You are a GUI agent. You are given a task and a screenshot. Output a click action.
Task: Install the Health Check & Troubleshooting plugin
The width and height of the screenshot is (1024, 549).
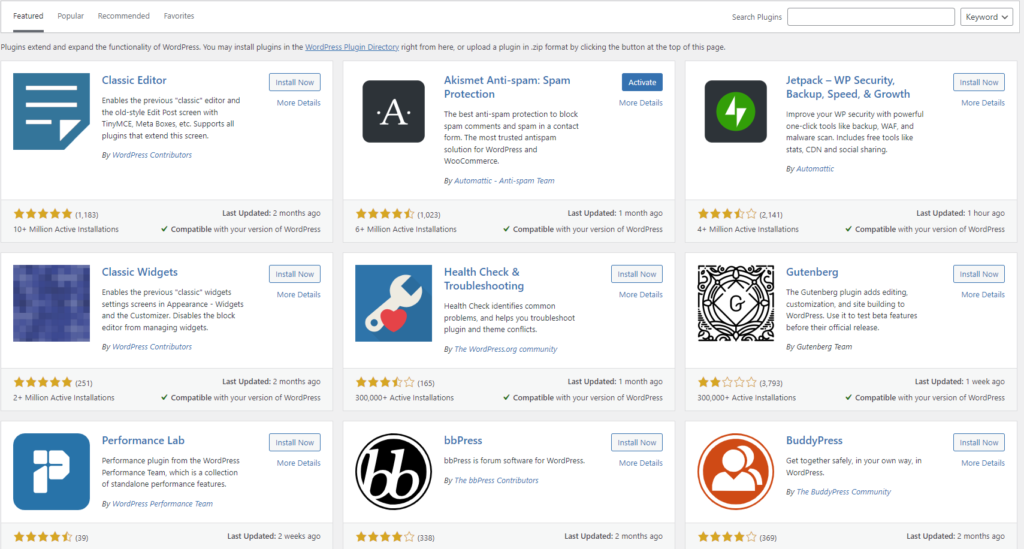pos(637,274)
